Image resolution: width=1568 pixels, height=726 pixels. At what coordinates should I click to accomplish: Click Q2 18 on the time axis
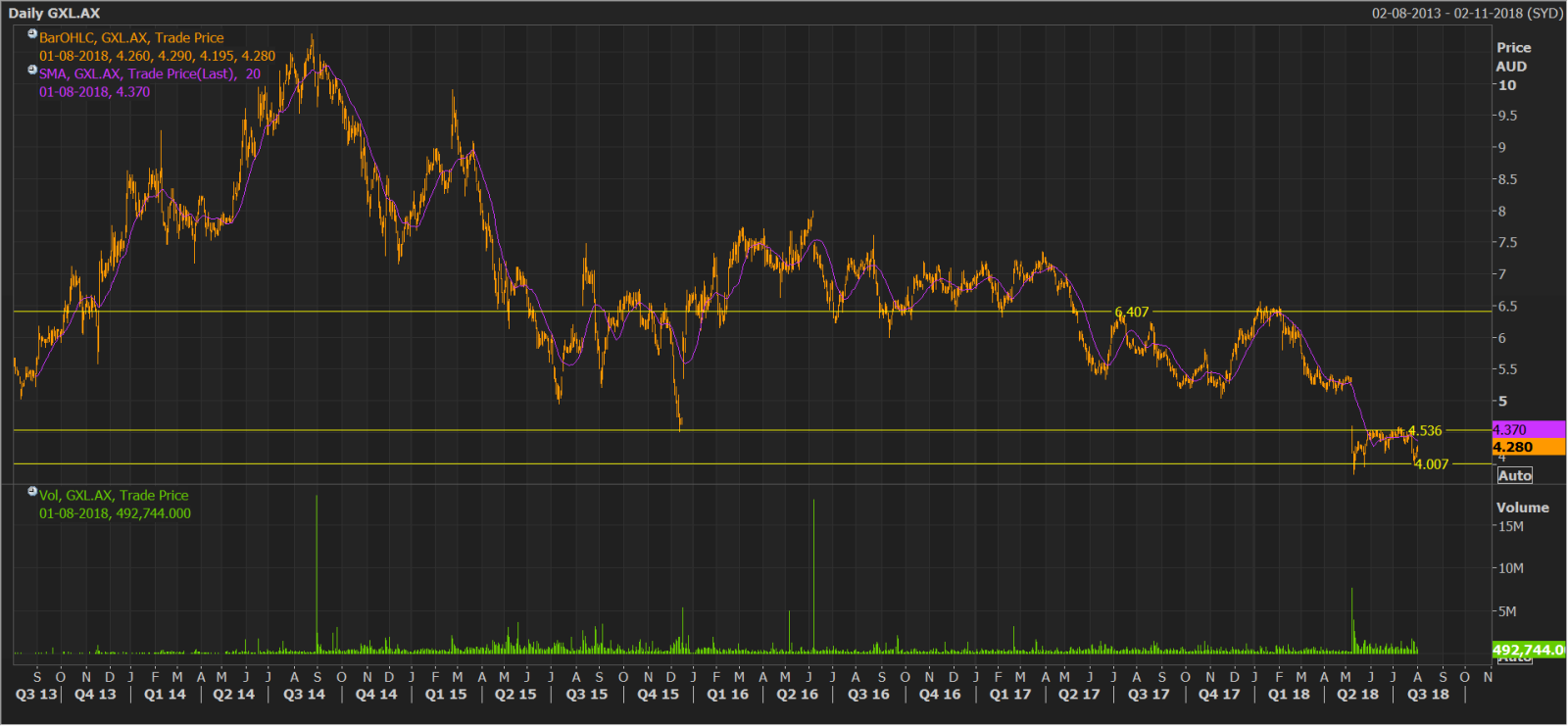pos(1357,694)
